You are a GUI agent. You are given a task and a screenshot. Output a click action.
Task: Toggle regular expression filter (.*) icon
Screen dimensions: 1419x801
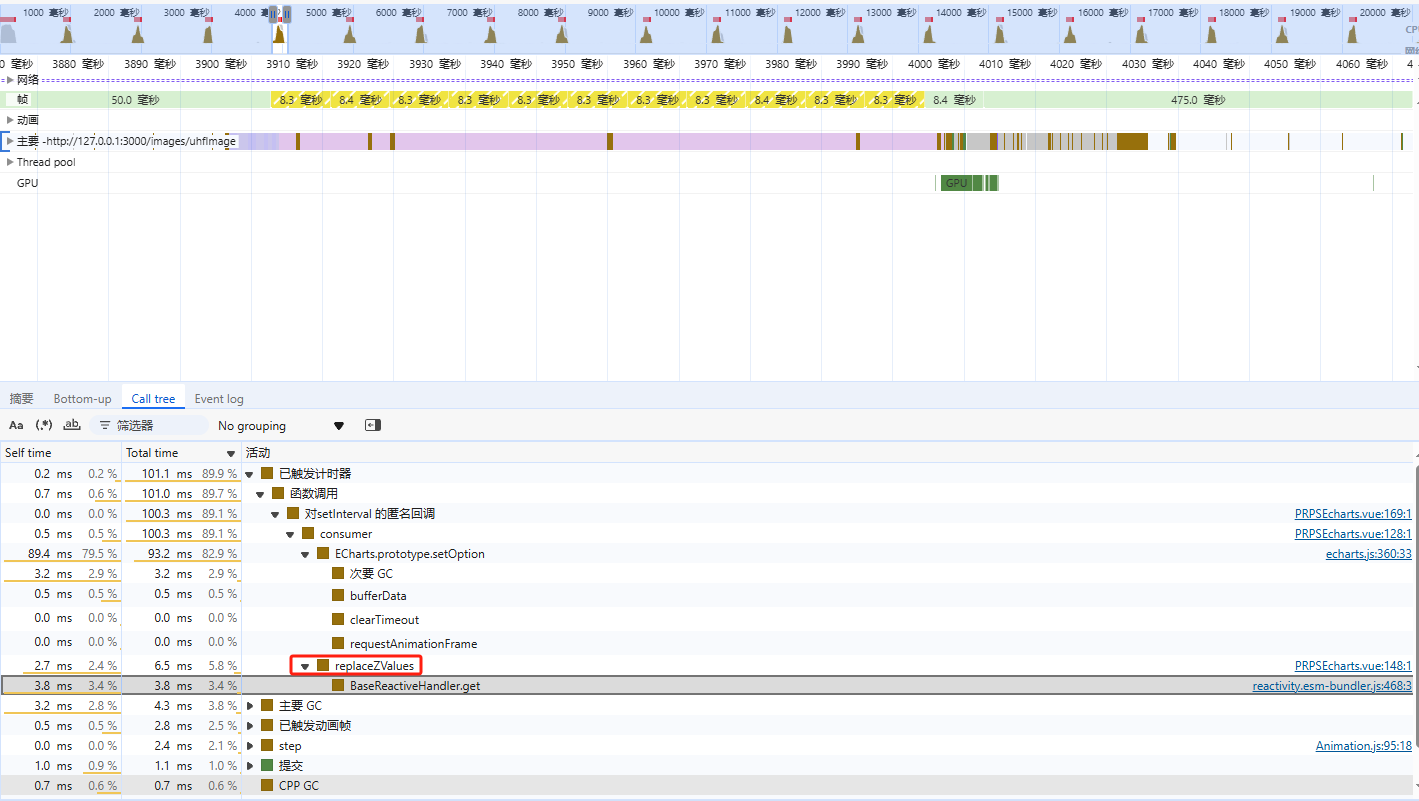click(44, 425)
